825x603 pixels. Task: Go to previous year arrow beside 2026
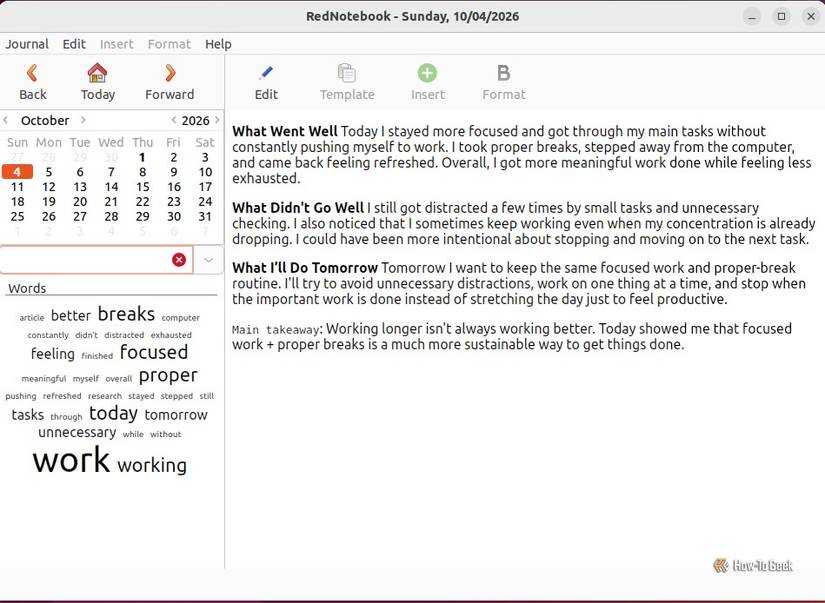[174, 120]
